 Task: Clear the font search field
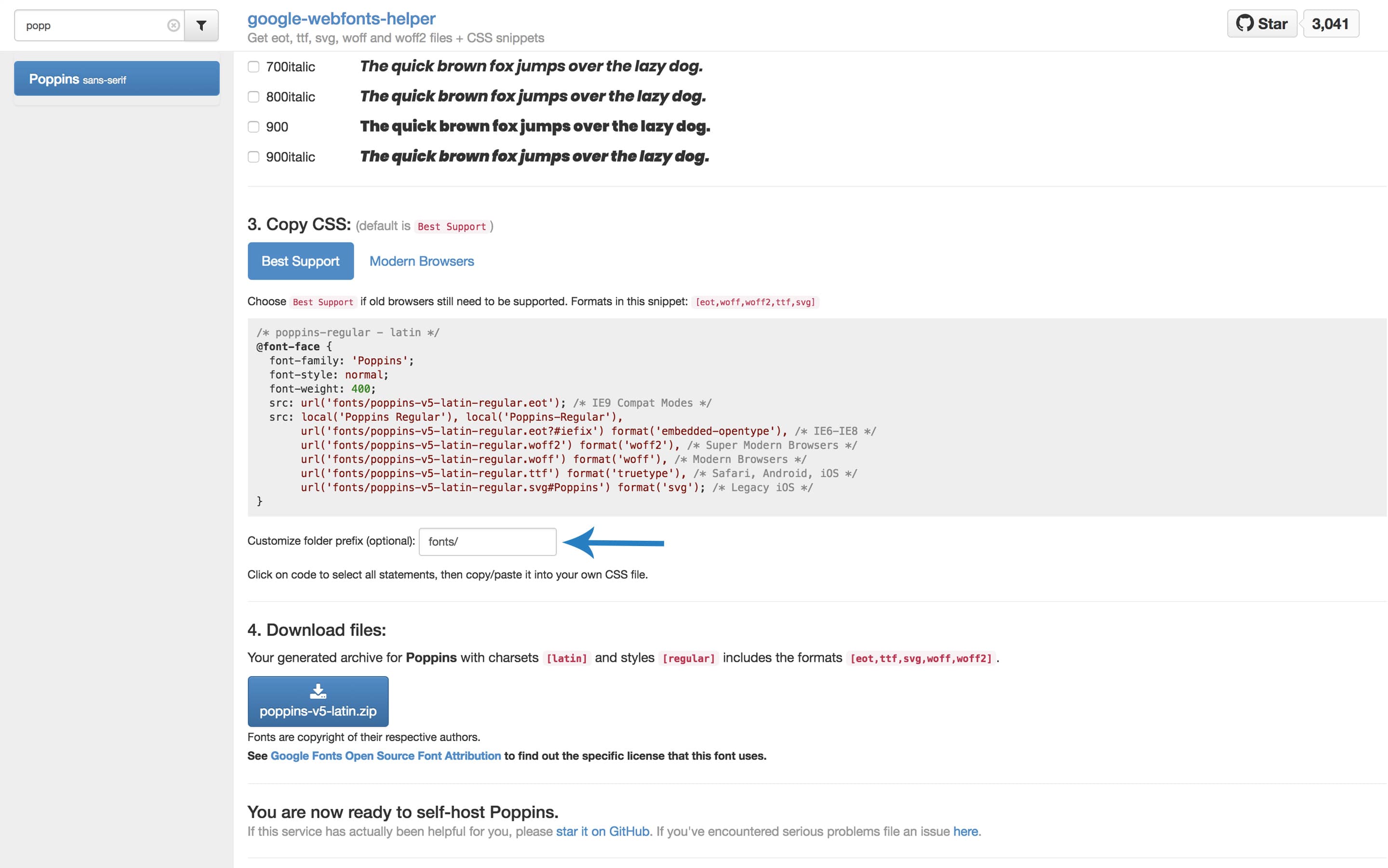[x=173, y=25]
